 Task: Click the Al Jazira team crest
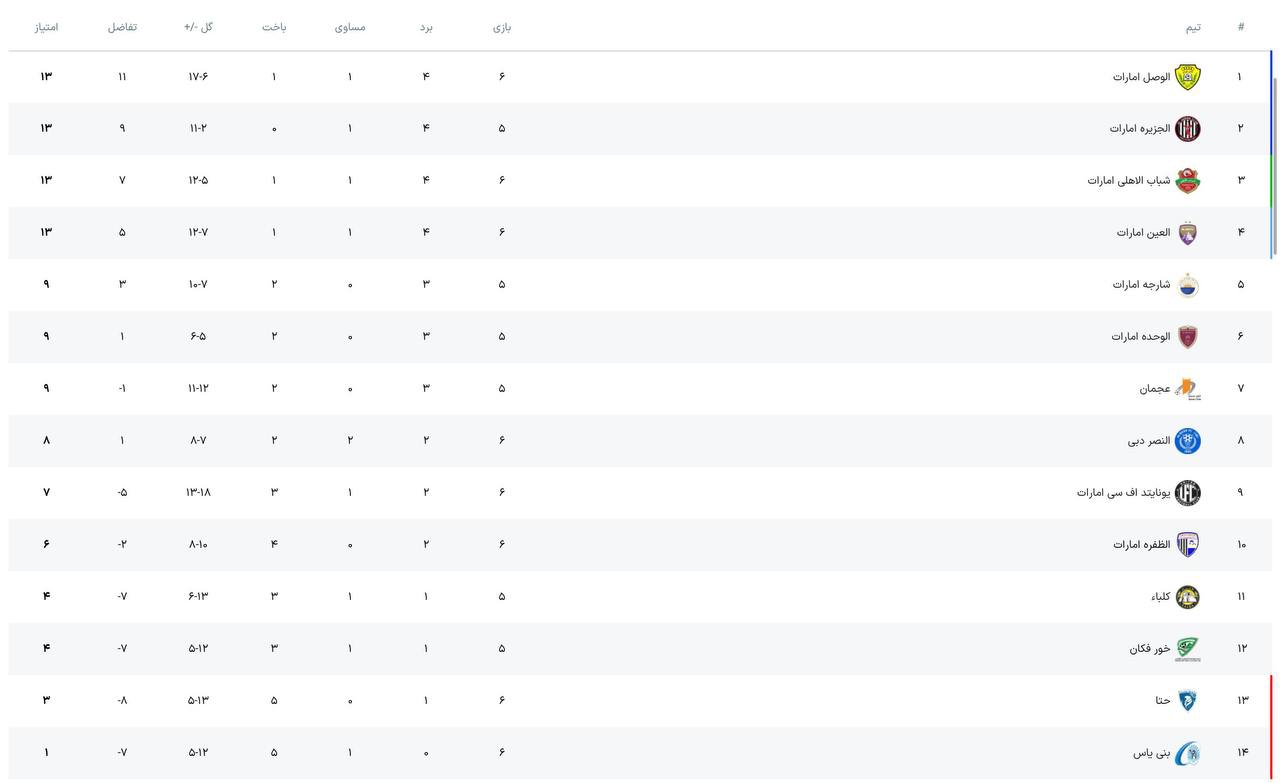click(1187, 129)
